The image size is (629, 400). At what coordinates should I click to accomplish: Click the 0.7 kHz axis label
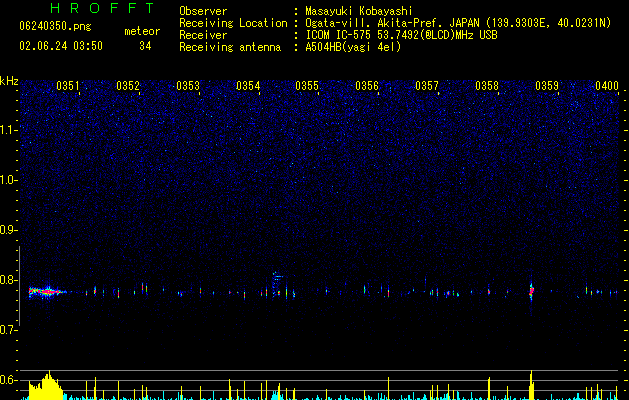point(8,330)
